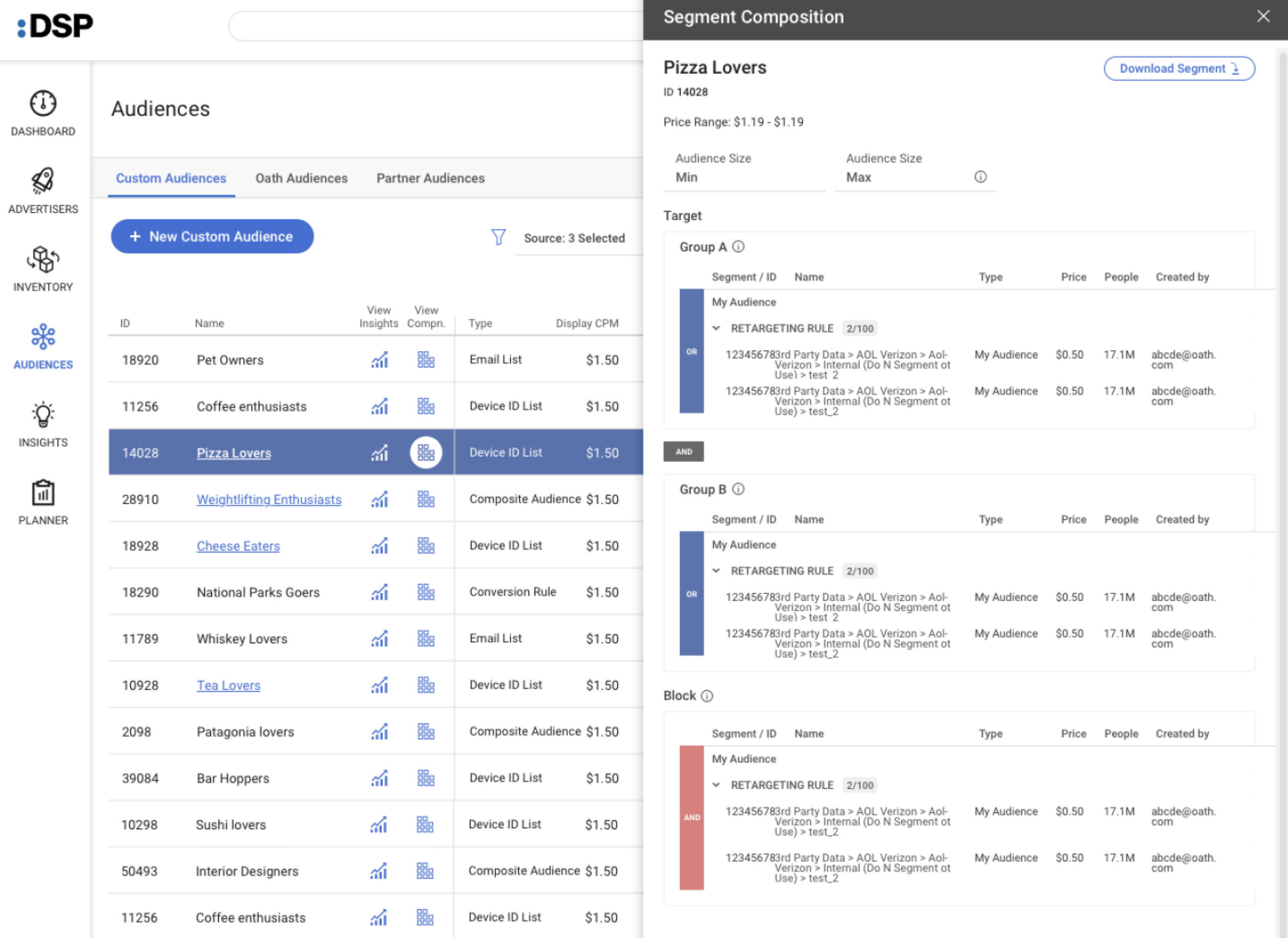Click the AND operator between groups
Image resolution: width=1288 pixels, height=938 pixels.
point(684,452)
